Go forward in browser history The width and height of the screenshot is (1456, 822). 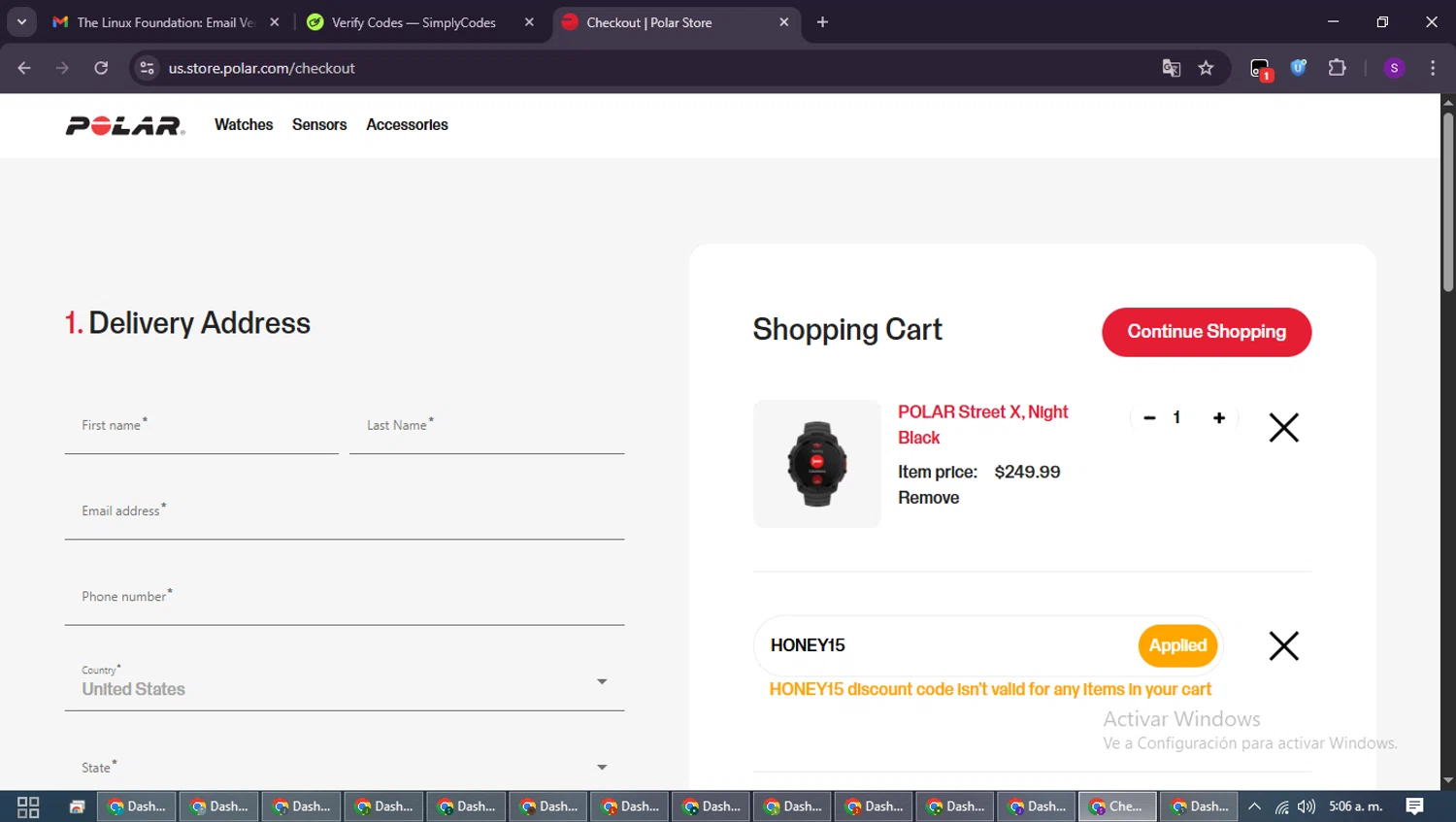[x=62, y=68]
